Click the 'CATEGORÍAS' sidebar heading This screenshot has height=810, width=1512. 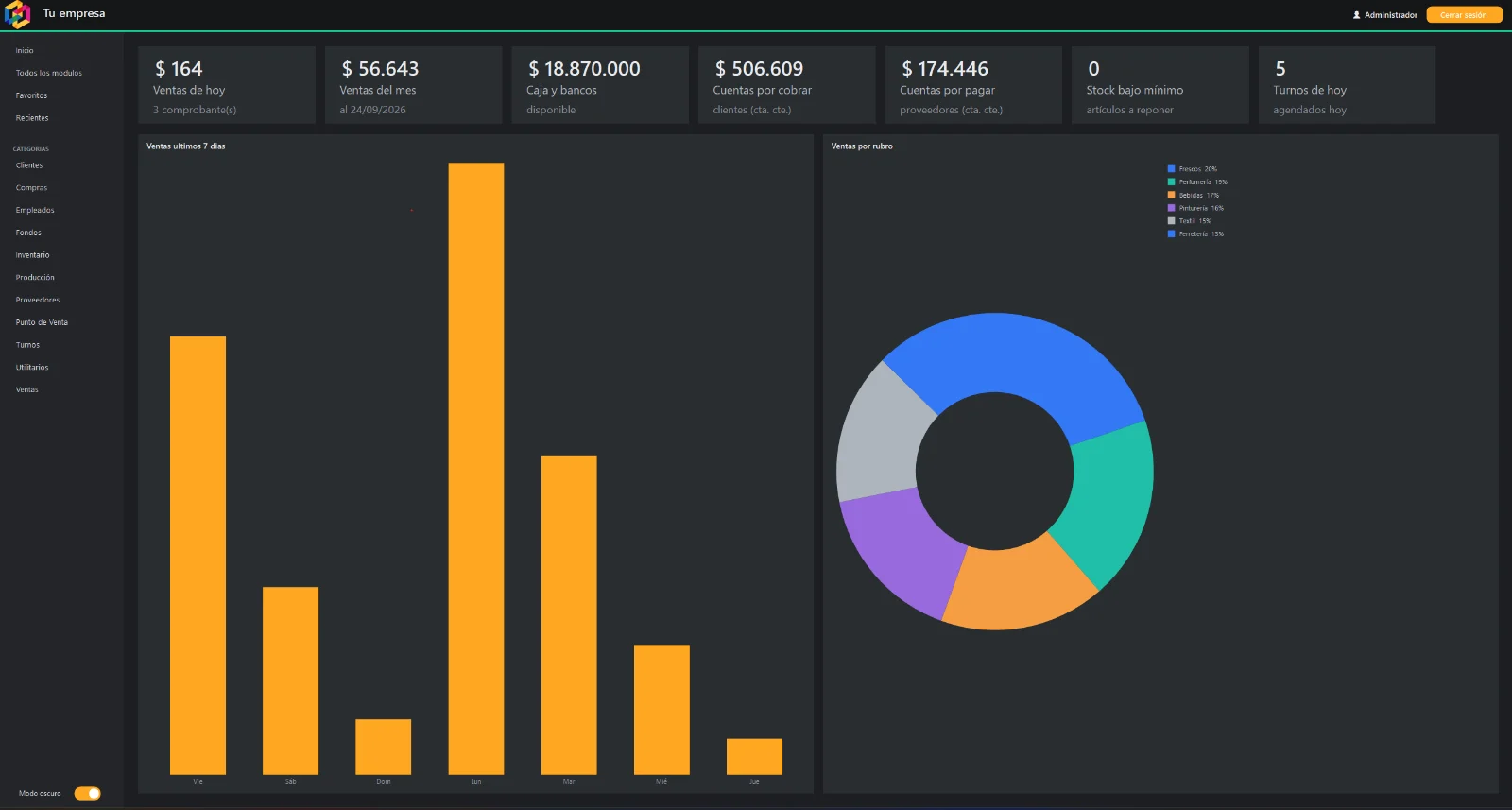(x=31, y=149)
